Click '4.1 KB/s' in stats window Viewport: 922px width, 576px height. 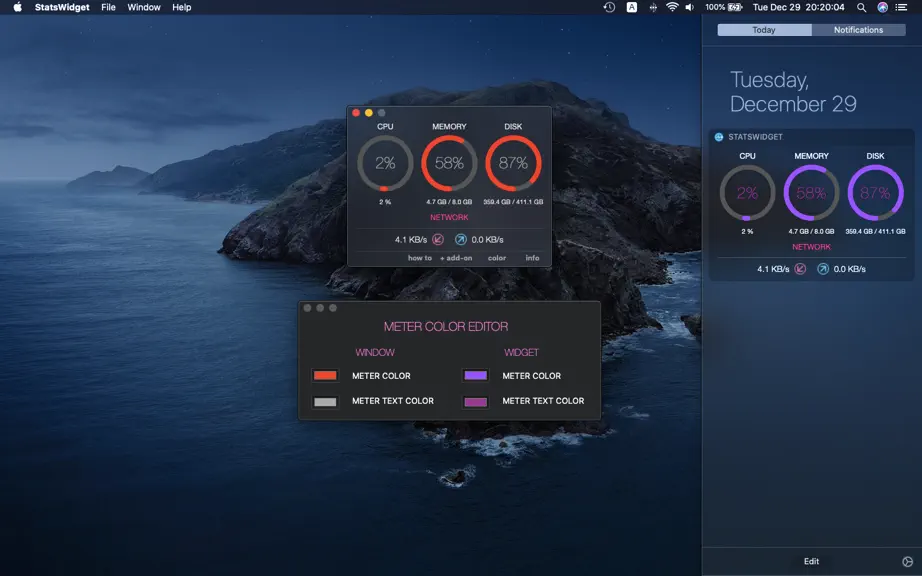[x=411, y=240]
